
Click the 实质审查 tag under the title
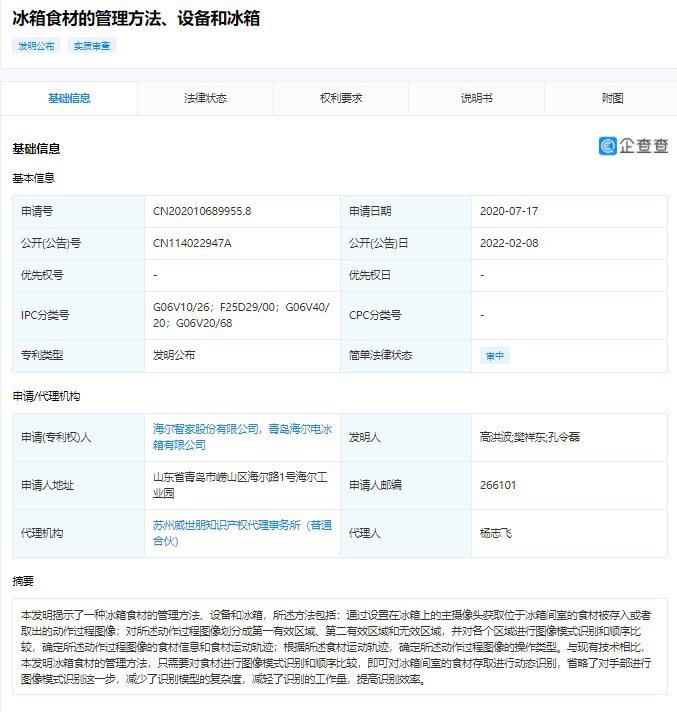click(92, 46)
